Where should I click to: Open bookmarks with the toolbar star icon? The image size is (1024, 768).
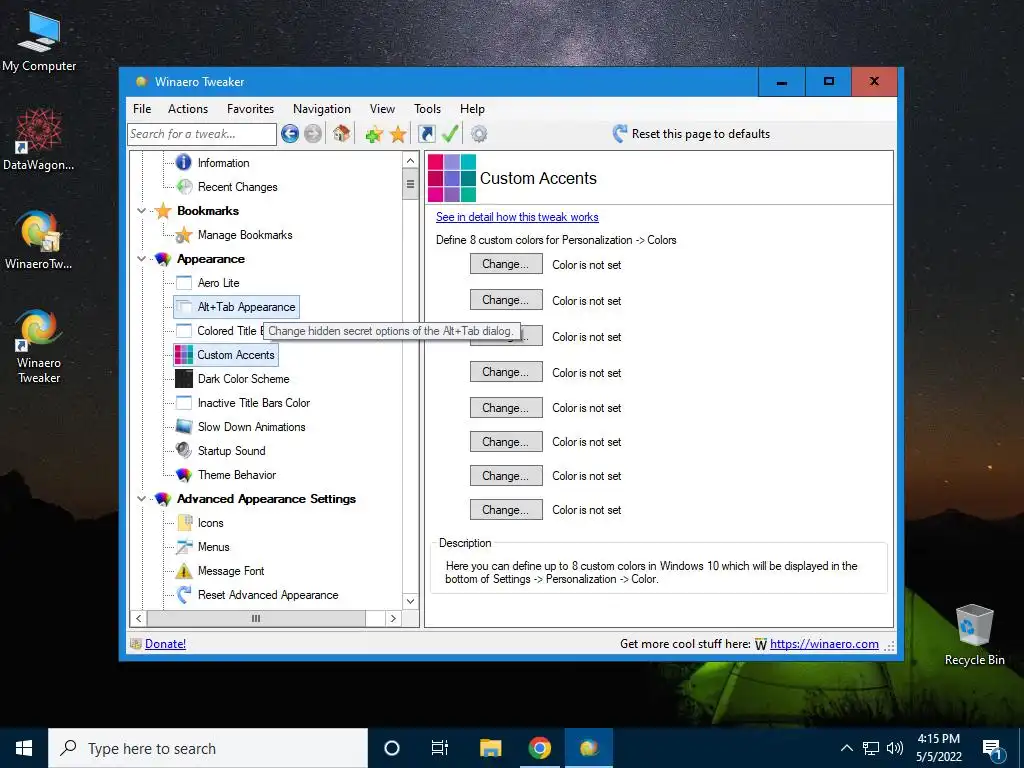[398, 135]
